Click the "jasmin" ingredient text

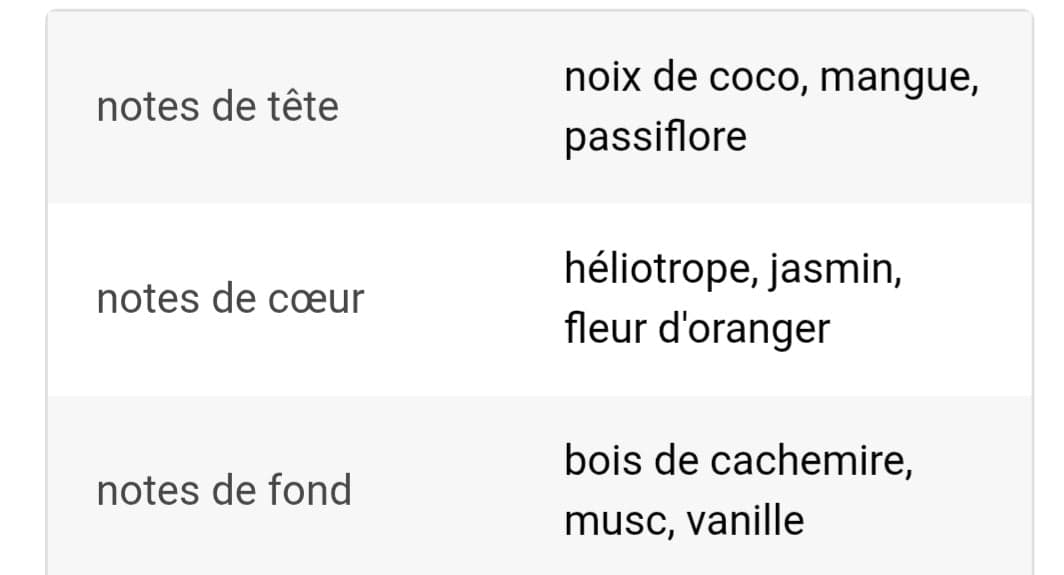[831, 272]
